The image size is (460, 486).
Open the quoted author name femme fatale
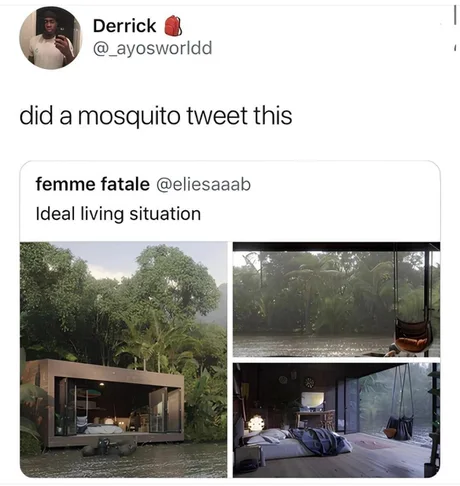(x=92, y=184)
